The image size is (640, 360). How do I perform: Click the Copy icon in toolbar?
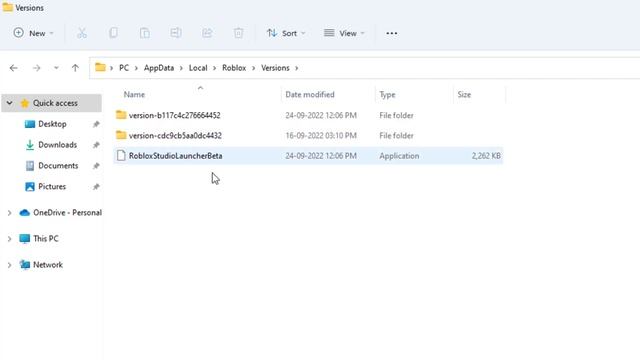click(113, 33)
